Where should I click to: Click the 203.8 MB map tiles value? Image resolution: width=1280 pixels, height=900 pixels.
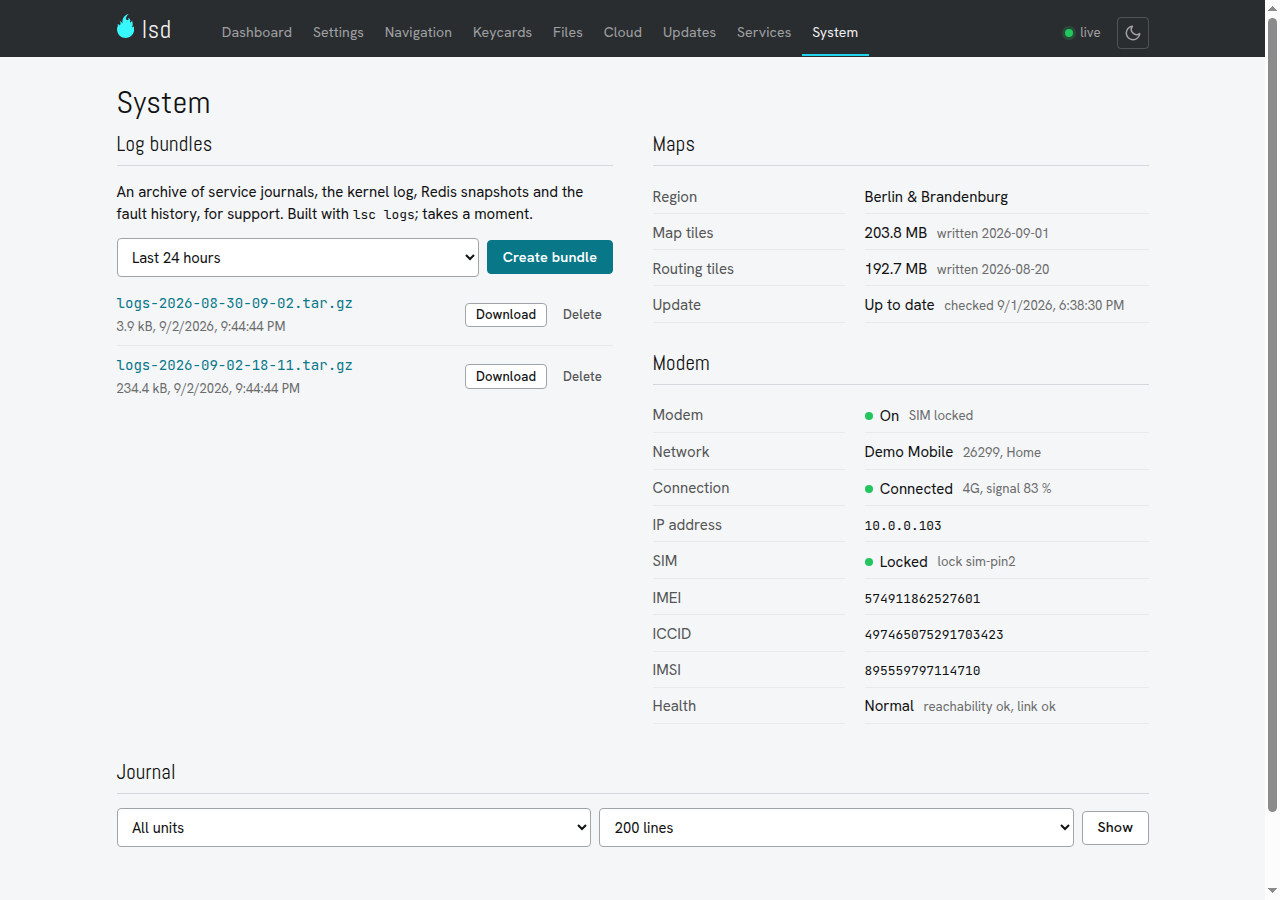(896, 233)
